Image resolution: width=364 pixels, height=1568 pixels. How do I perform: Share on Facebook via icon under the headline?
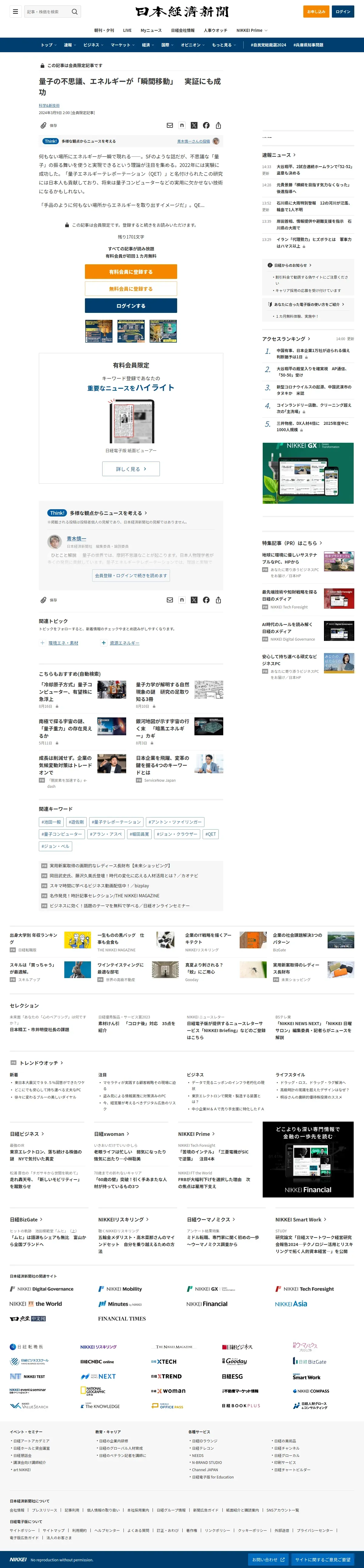(206, 125)
